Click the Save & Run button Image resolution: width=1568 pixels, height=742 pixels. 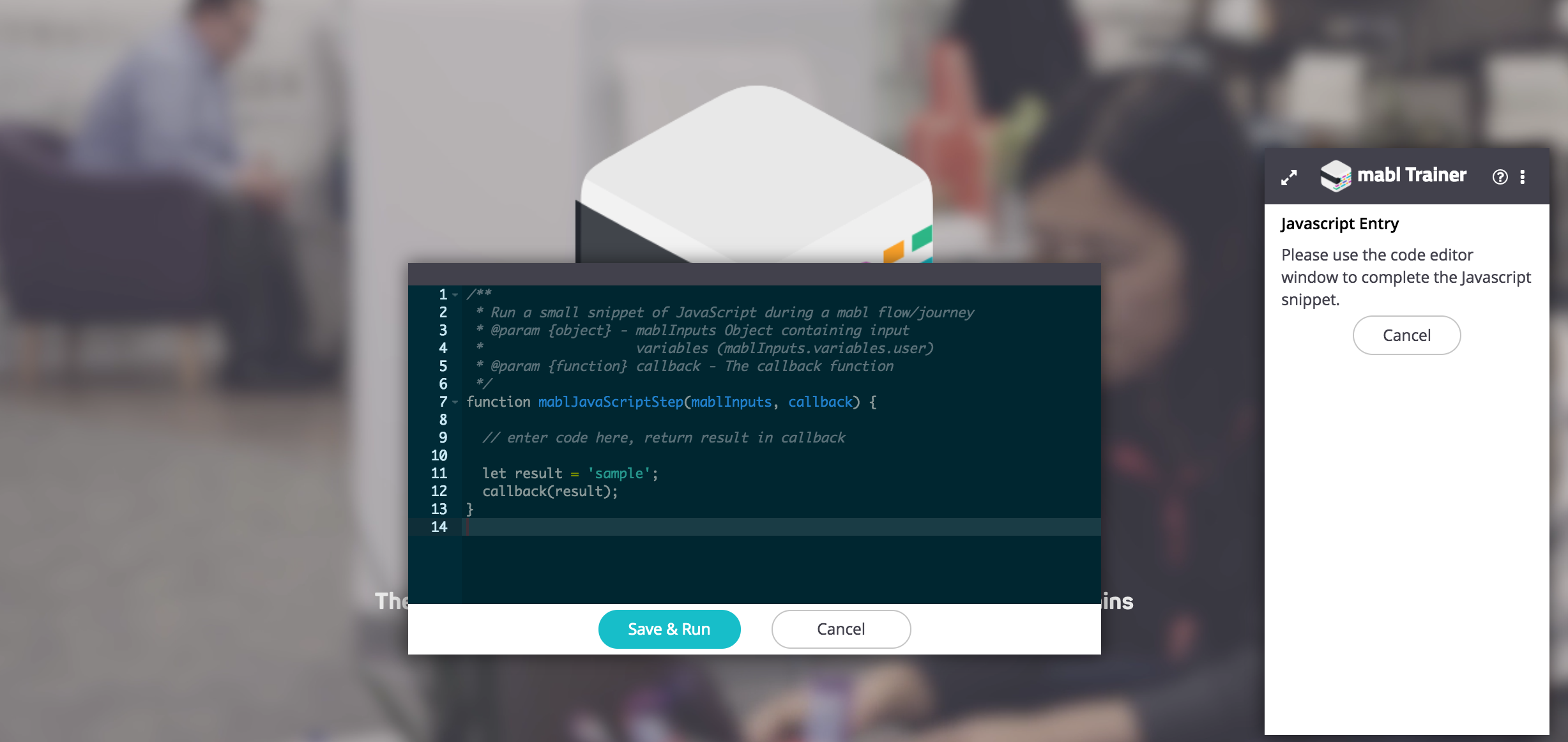click(669, 629)
